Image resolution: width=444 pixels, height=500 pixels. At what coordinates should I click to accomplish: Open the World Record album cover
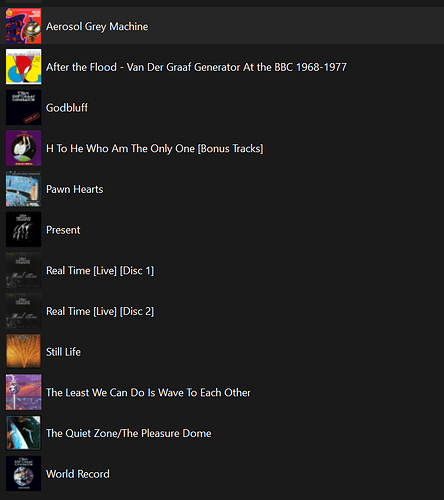pos(23,473)
